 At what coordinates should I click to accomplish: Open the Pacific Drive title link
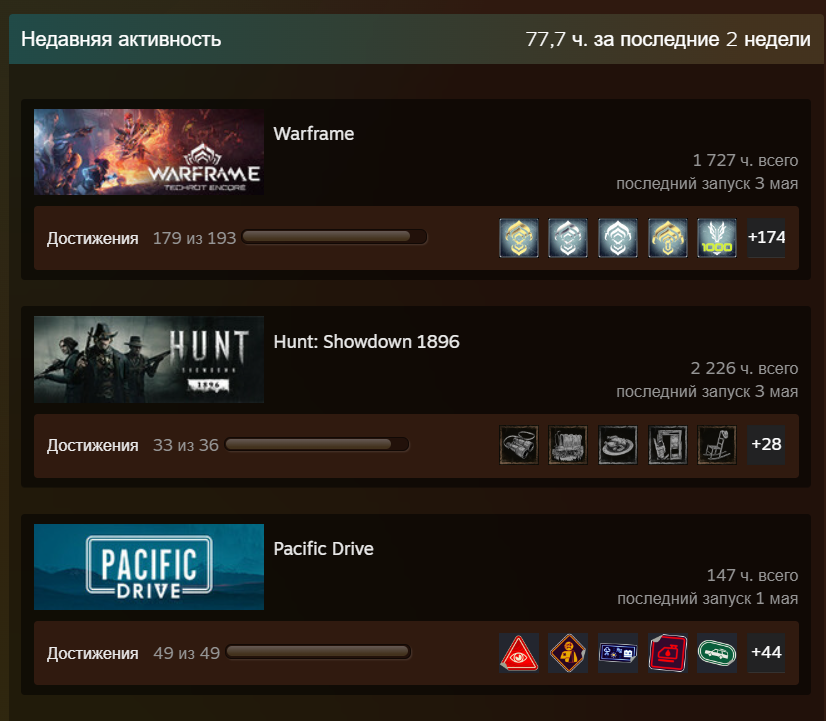323,549
